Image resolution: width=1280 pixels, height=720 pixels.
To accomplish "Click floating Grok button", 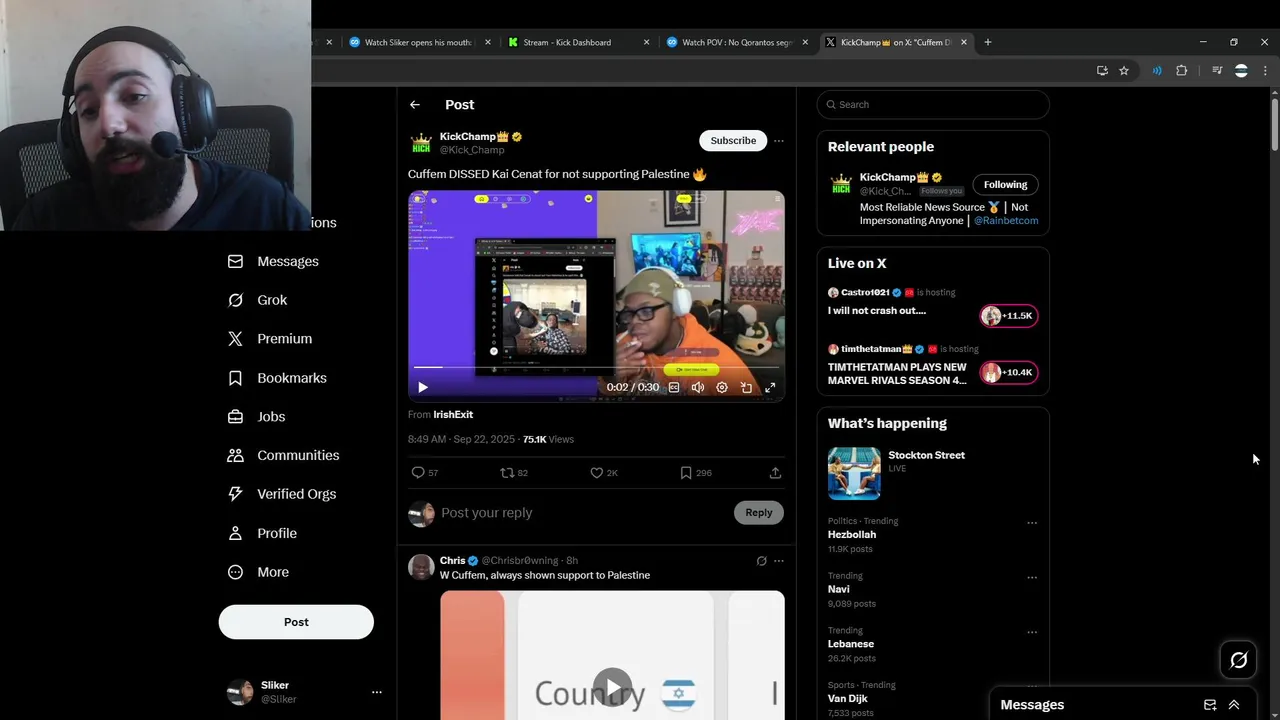I will click(x=1239, y=660).
